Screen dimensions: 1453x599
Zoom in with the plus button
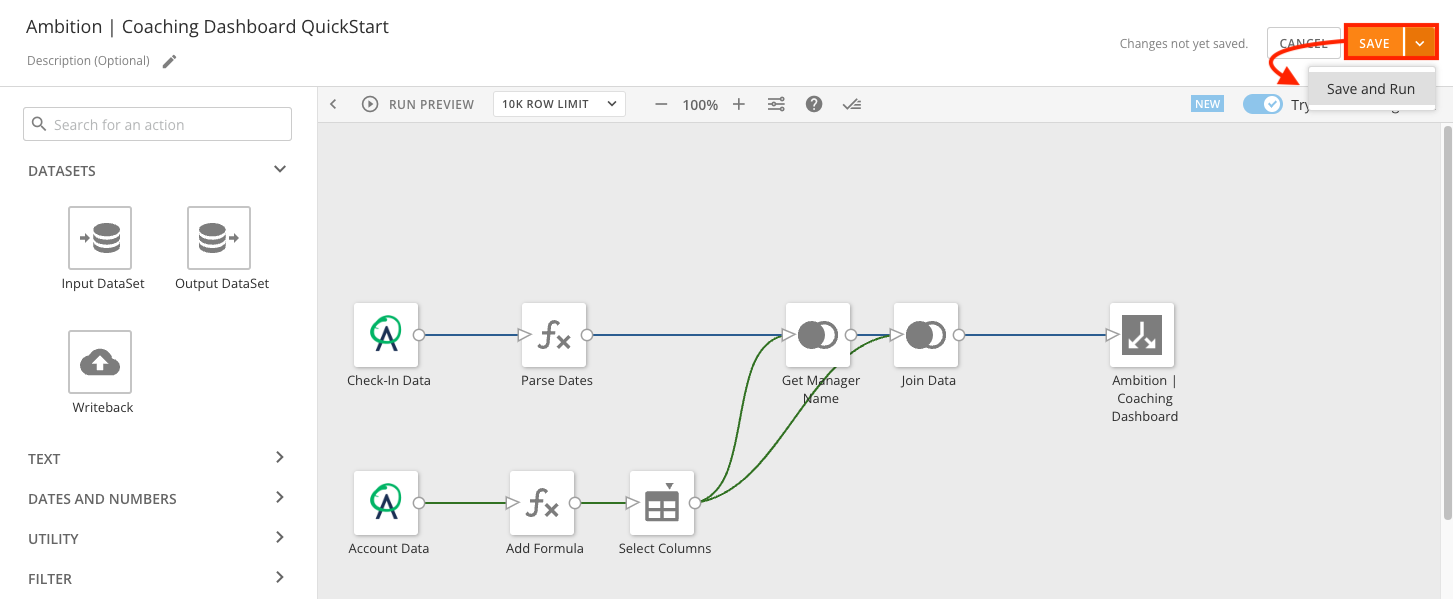(739, 104)
